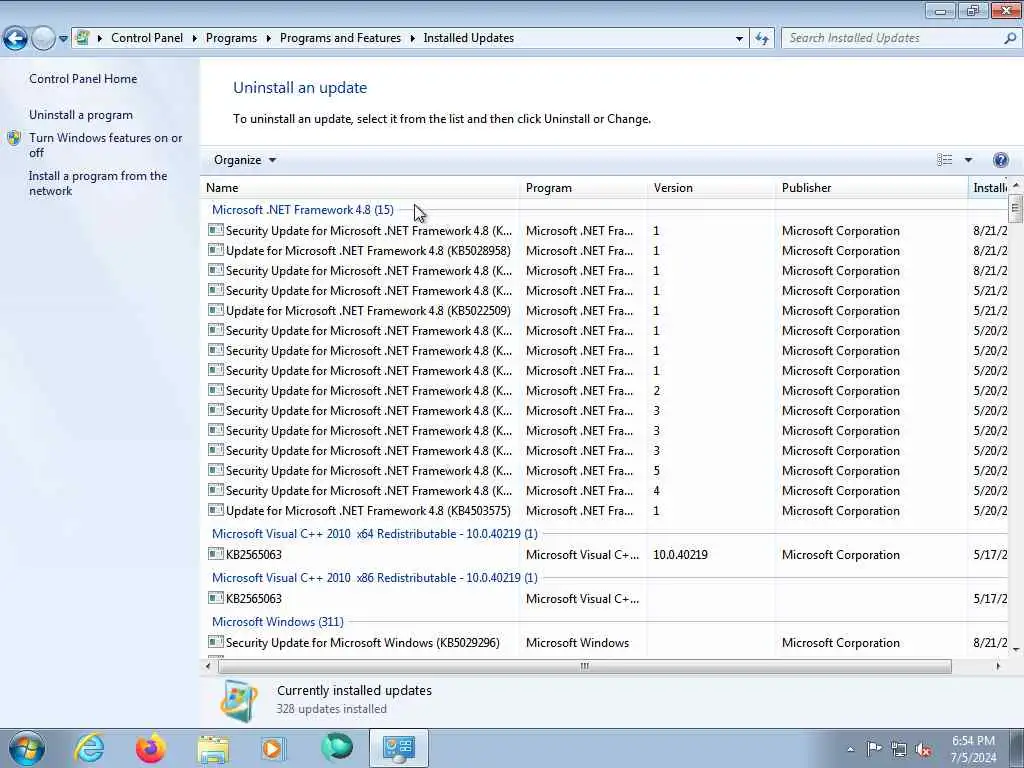Click icon of the KB5029296 update row
Viewport: 1024px width, 768px height.
[x=216, y=642]
